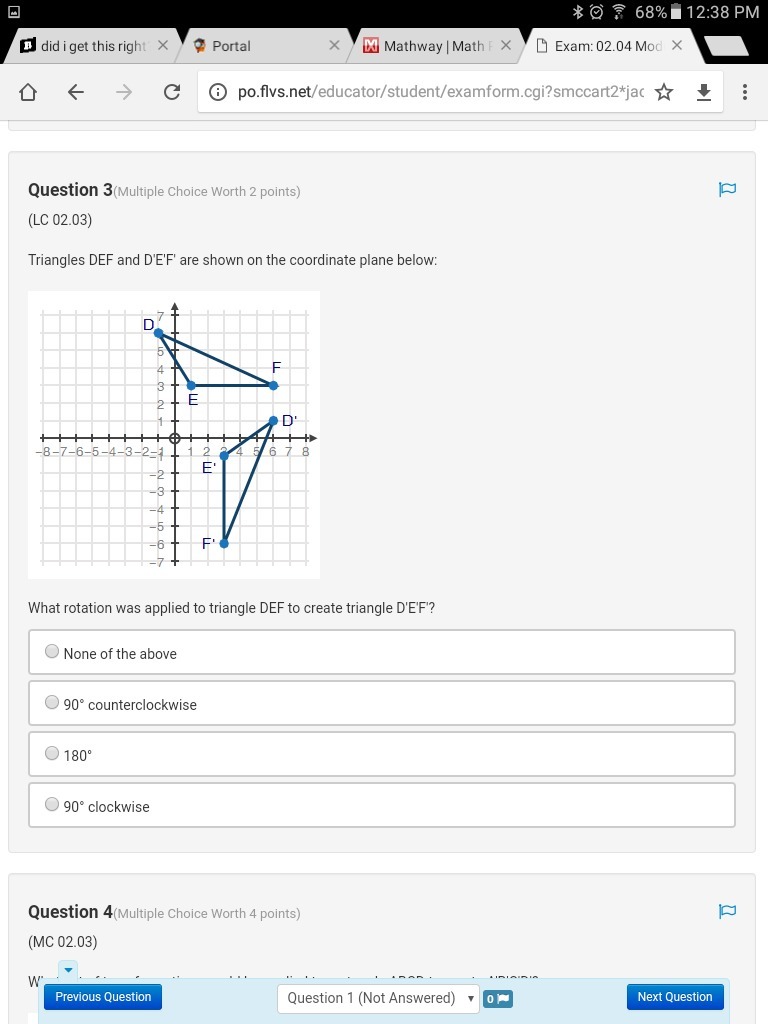The width and height of the screenshot is (768, 1024).
Task: Click the Next Question button
Action: click(x=674, y=997)
